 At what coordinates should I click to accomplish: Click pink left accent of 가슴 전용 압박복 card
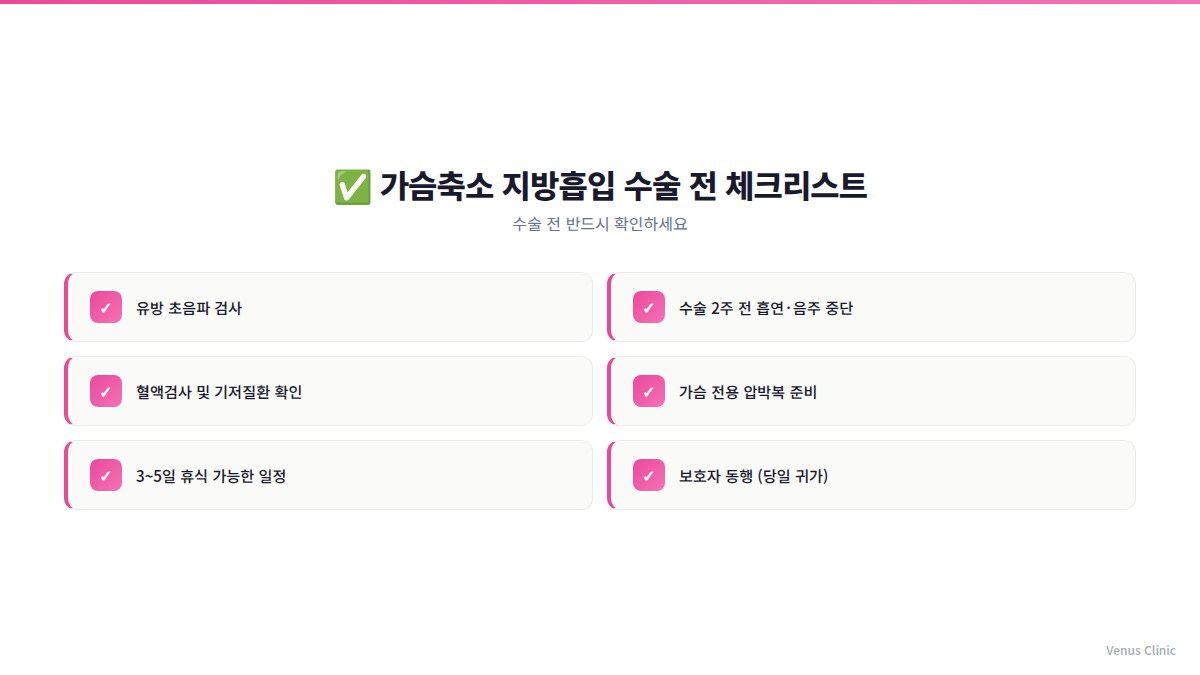610,391
